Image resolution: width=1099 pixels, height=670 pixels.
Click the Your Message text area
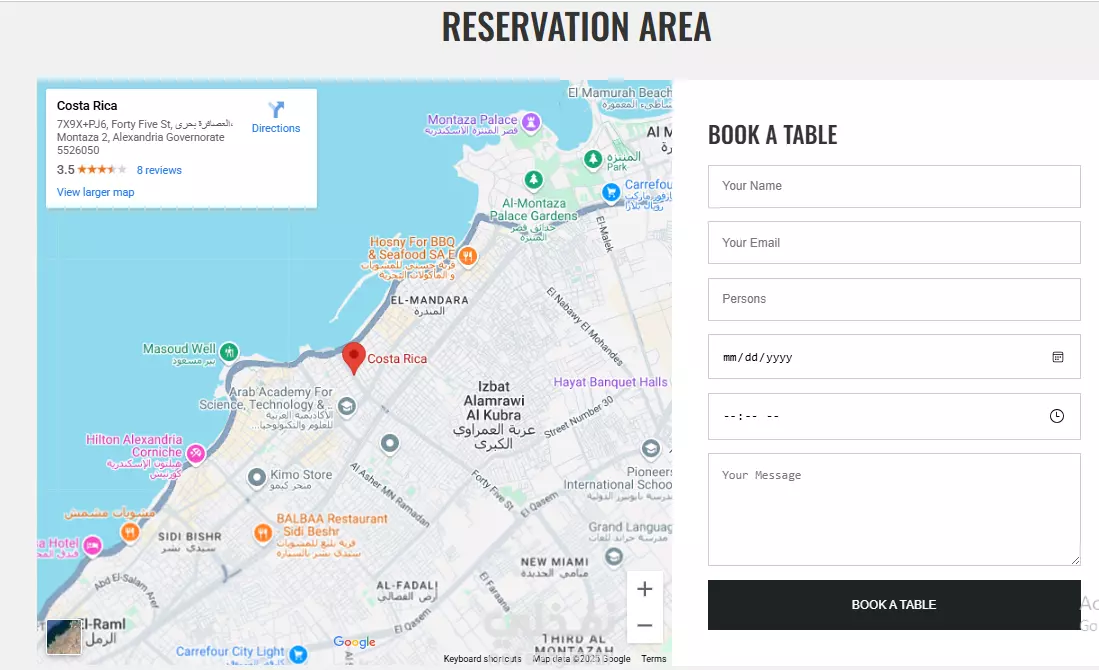pyautogui.click(x=894, y=510)
